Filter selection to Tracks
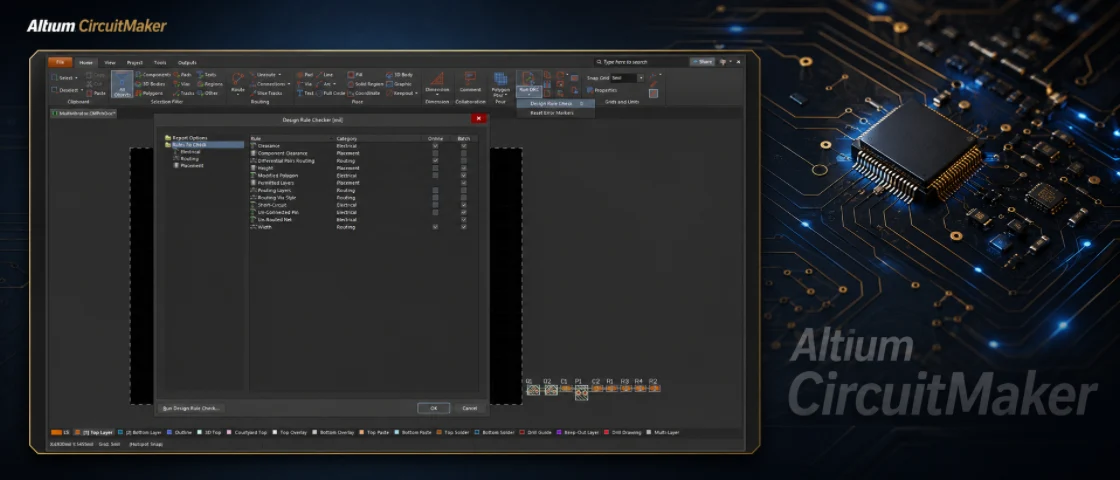Screen dimensions: 1120x480 point(184,93)
